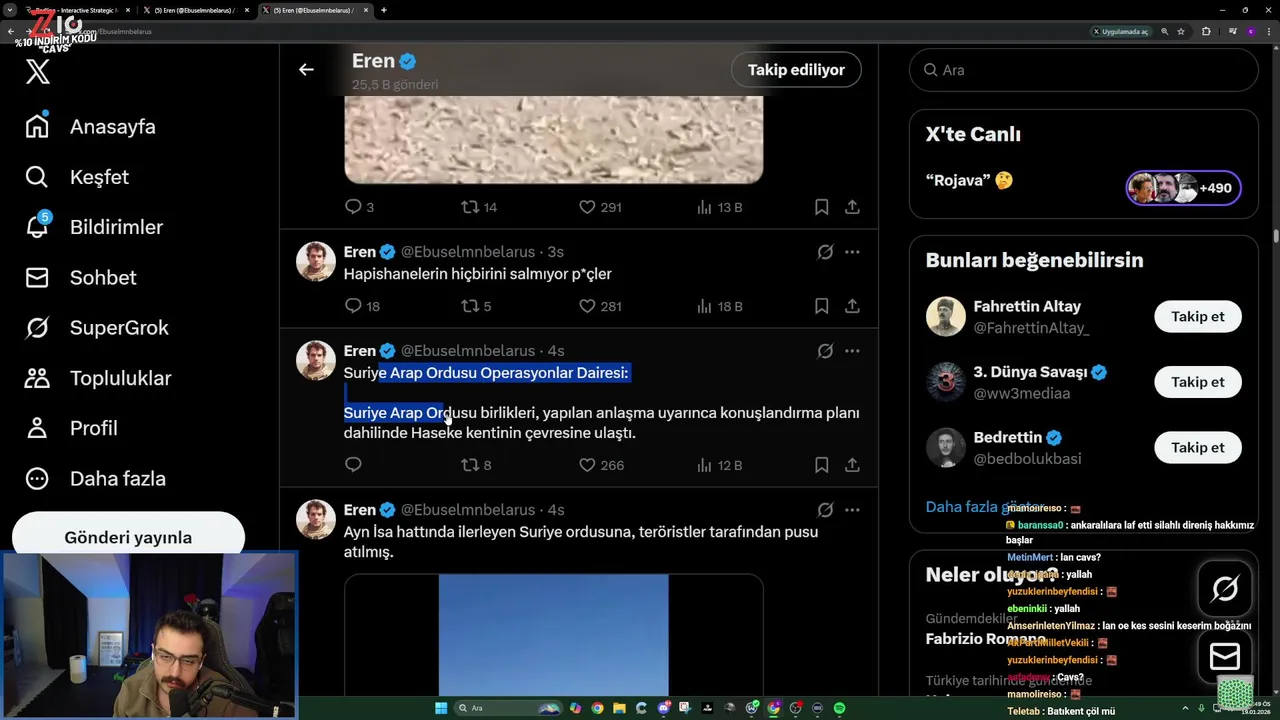
Task: Bookmark the "Hapishanelerin hiçbirini salmıyor" post
Action: click(821, 306)
